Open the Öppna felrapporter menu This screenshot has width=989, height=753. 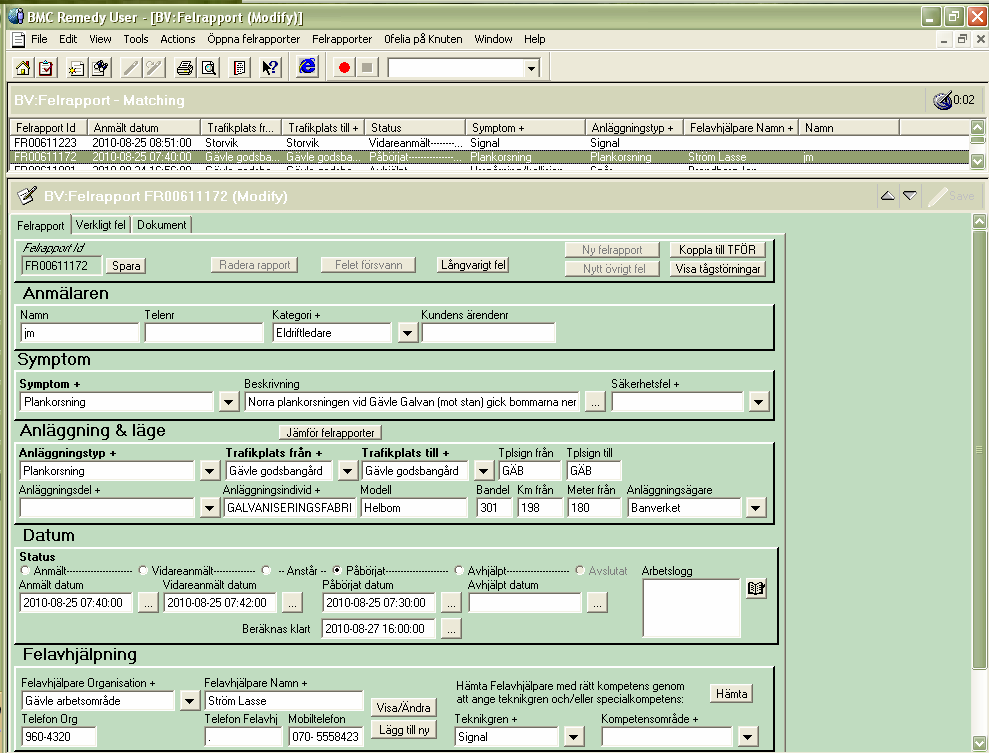[x=254, y=39]
